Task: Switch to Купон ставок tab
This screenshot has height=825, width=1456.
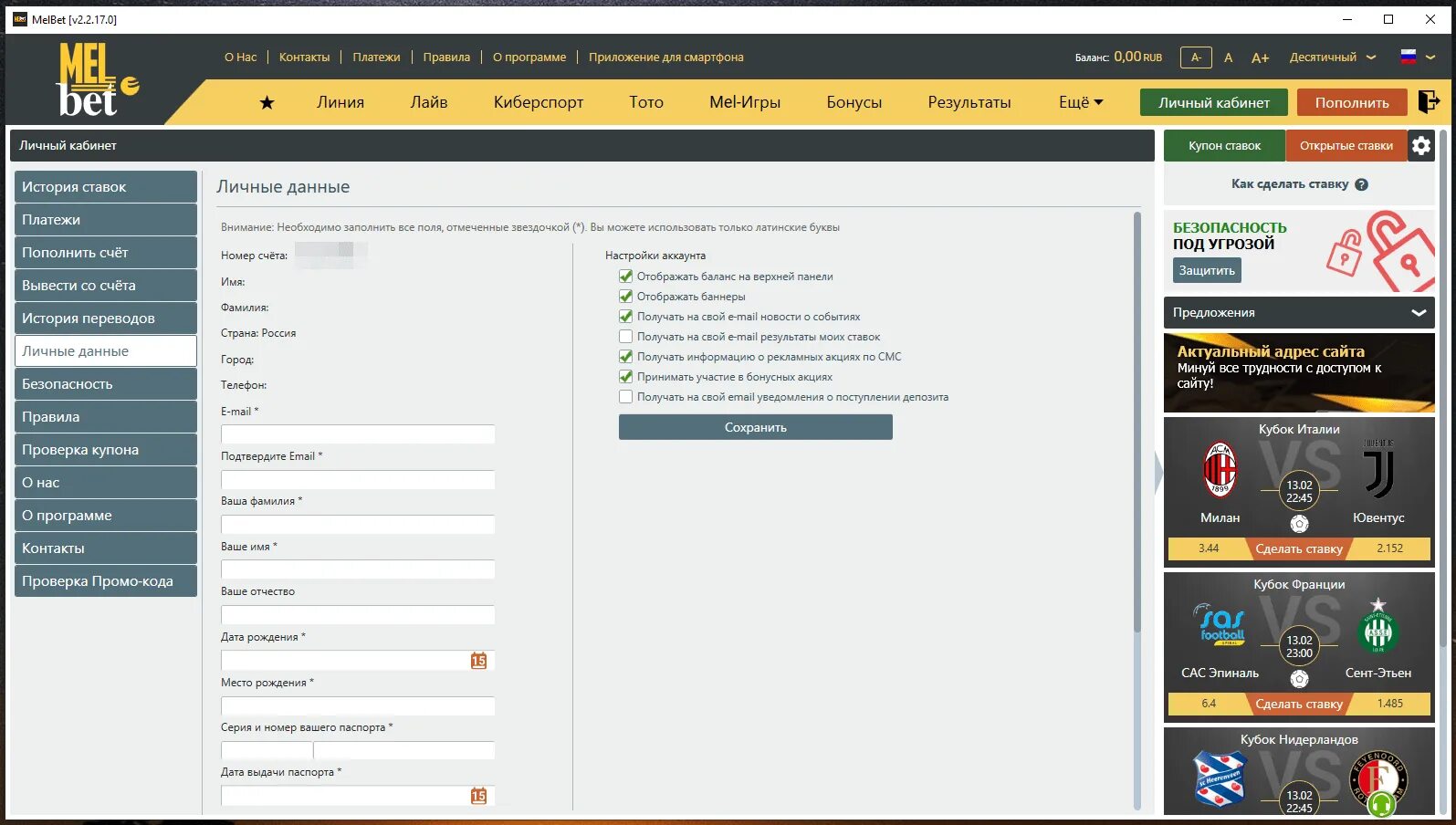Action: click(1224, 146)
